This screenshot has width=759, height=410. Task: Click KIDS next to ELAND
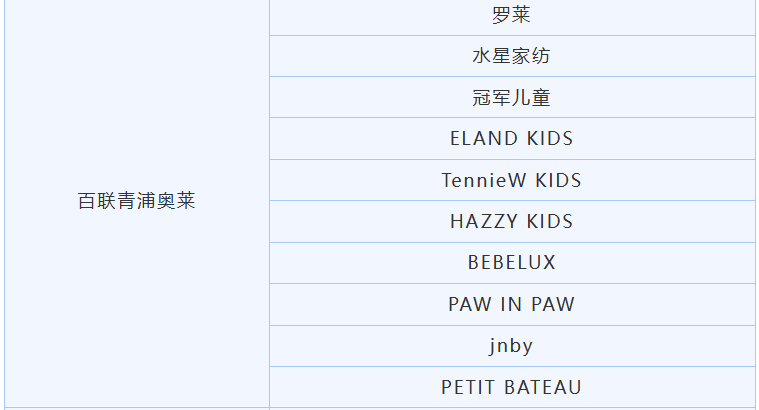pyautogui.click(x=549, y=139)
